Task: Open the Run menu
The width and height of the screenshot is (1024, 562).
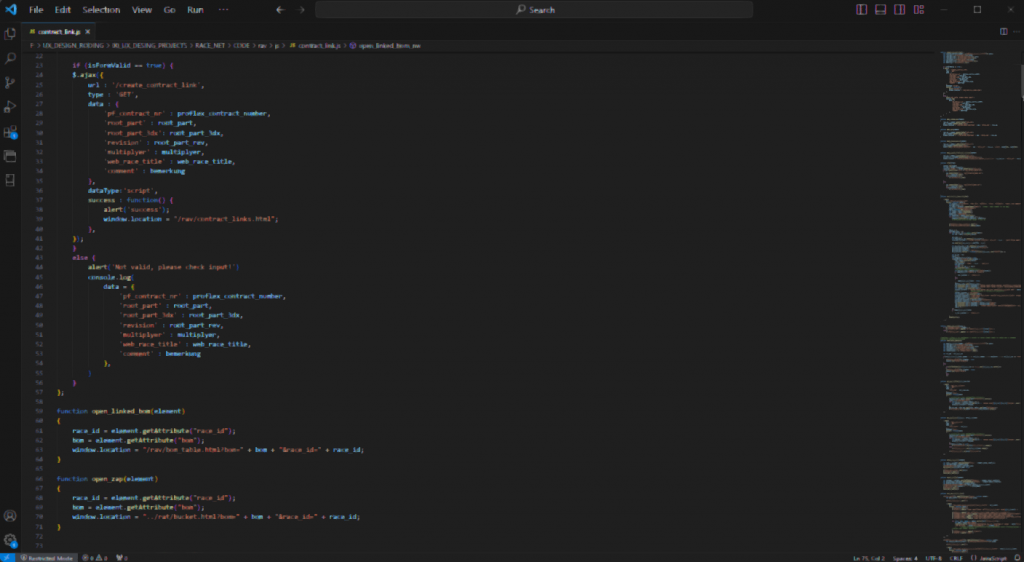Action: [195, 10]
